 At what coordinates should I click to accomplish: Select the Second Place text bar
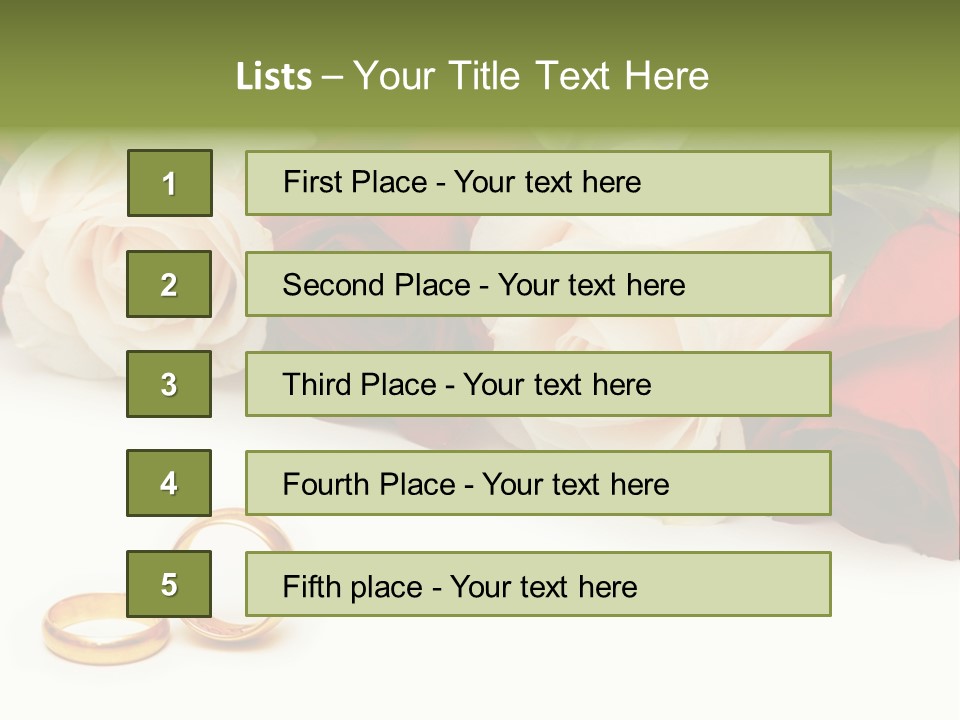(x=538, y=284)
